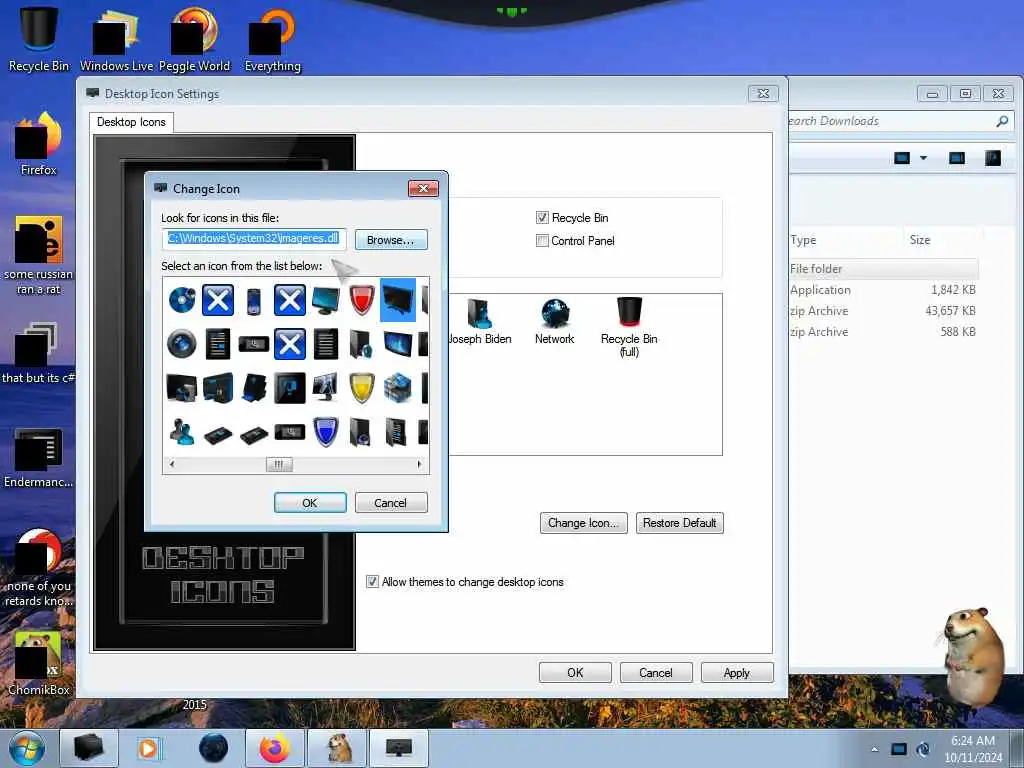This screenshot has height=768, width=1024.
Task: Open the ChomikBox desktop shortcut
Action: coord(39,663)
